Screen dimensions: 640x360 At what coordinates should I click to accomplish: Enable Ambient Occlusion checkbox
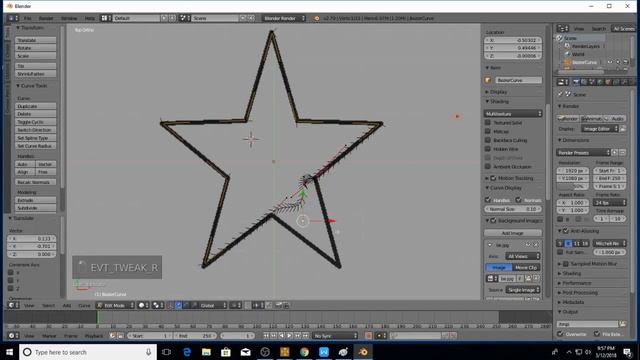(488, 167)
